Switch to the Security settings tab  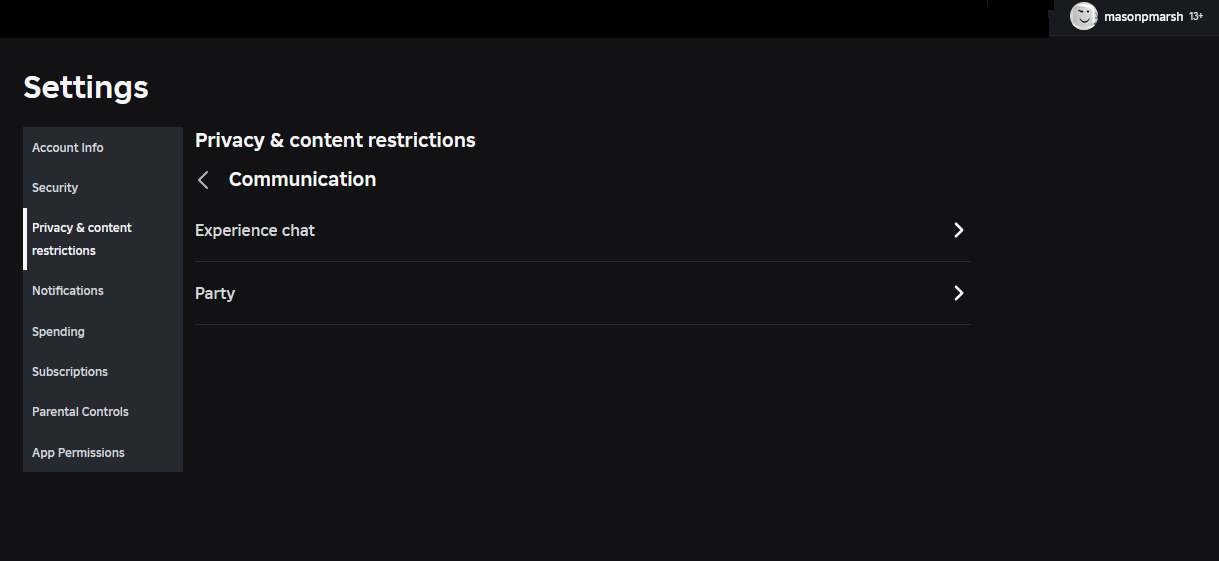coord(103,187)
